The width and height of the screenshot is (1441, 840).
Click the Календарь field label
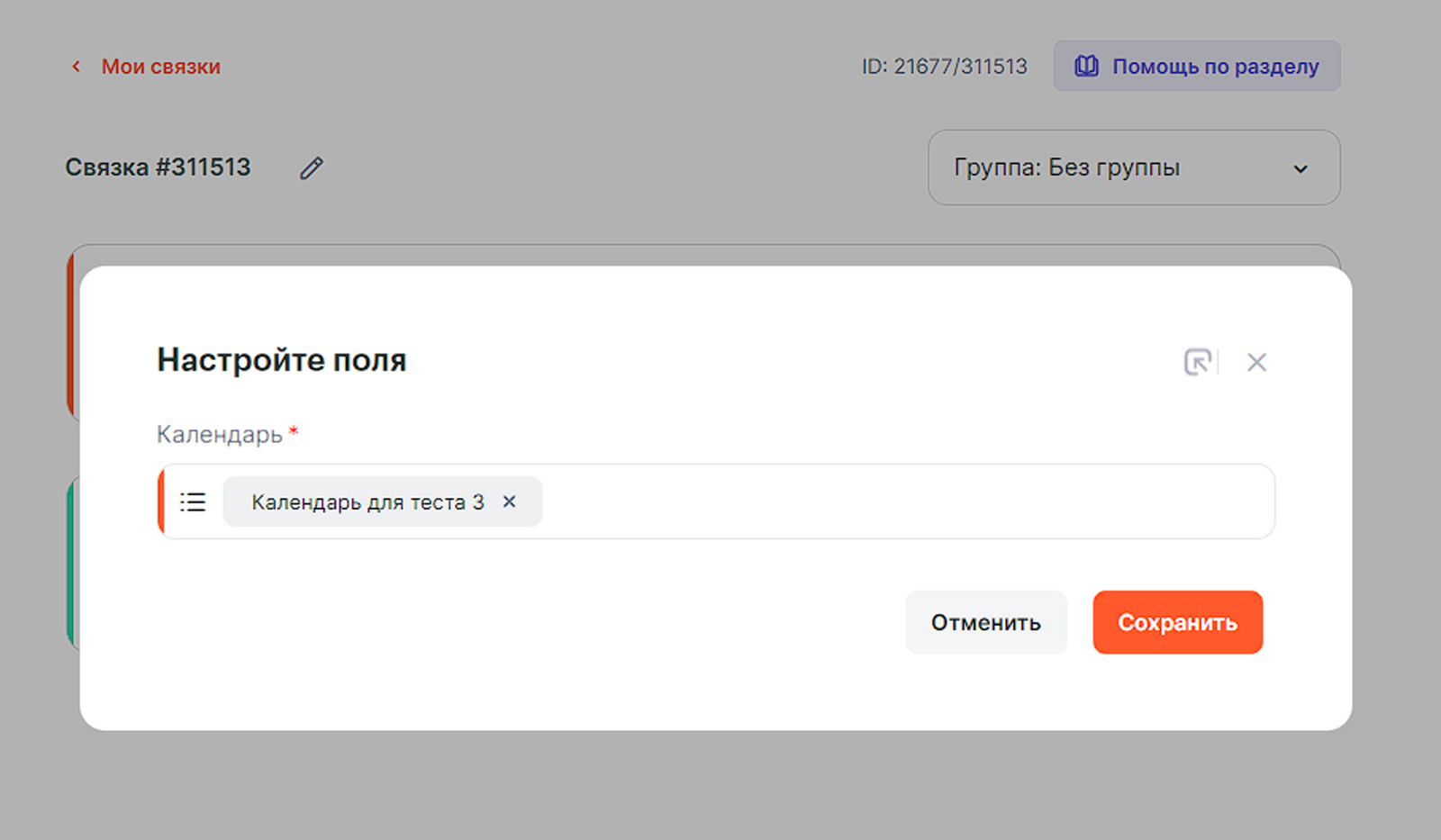[x=220, y=435]
